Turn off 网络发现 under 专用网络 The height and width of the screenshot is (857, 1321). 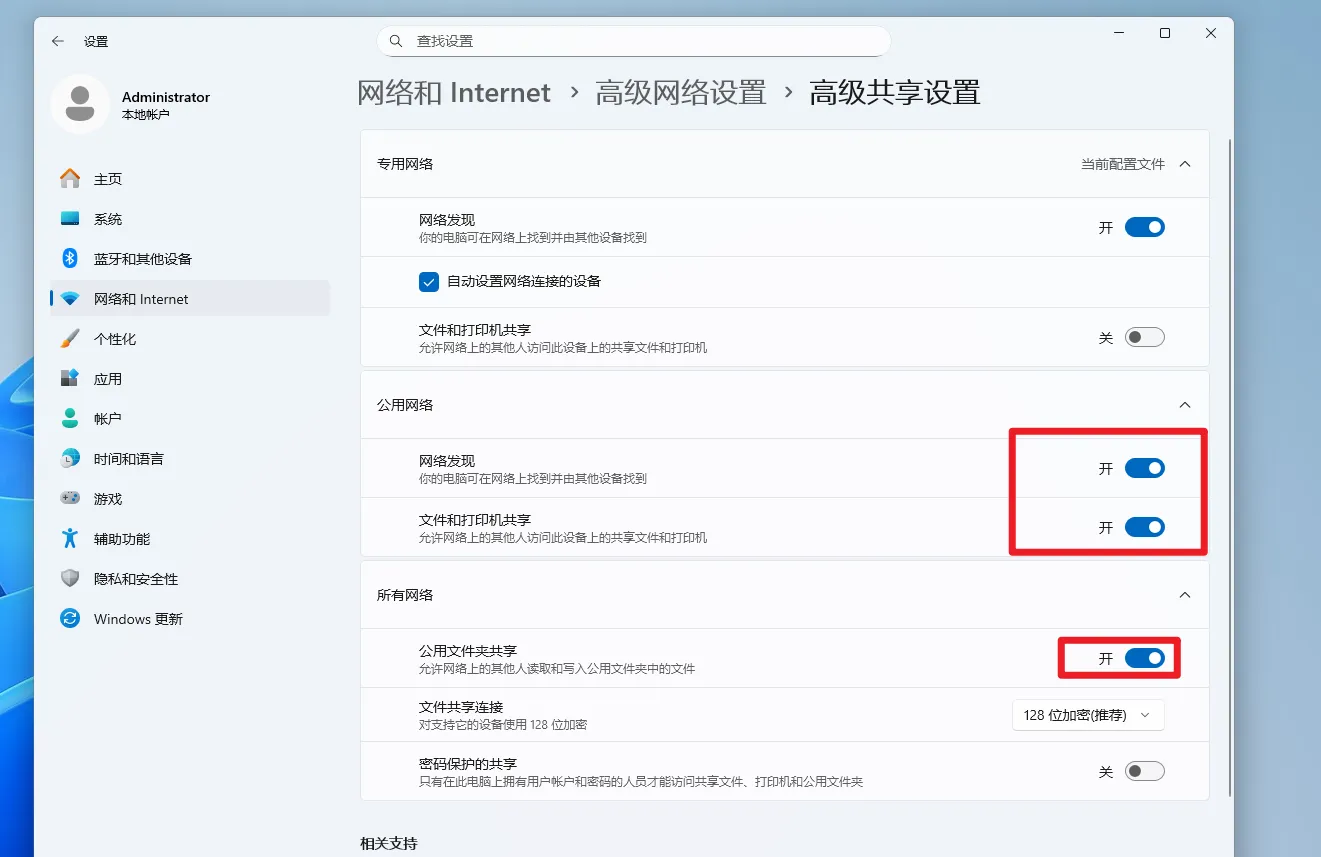click(1145, 227)
